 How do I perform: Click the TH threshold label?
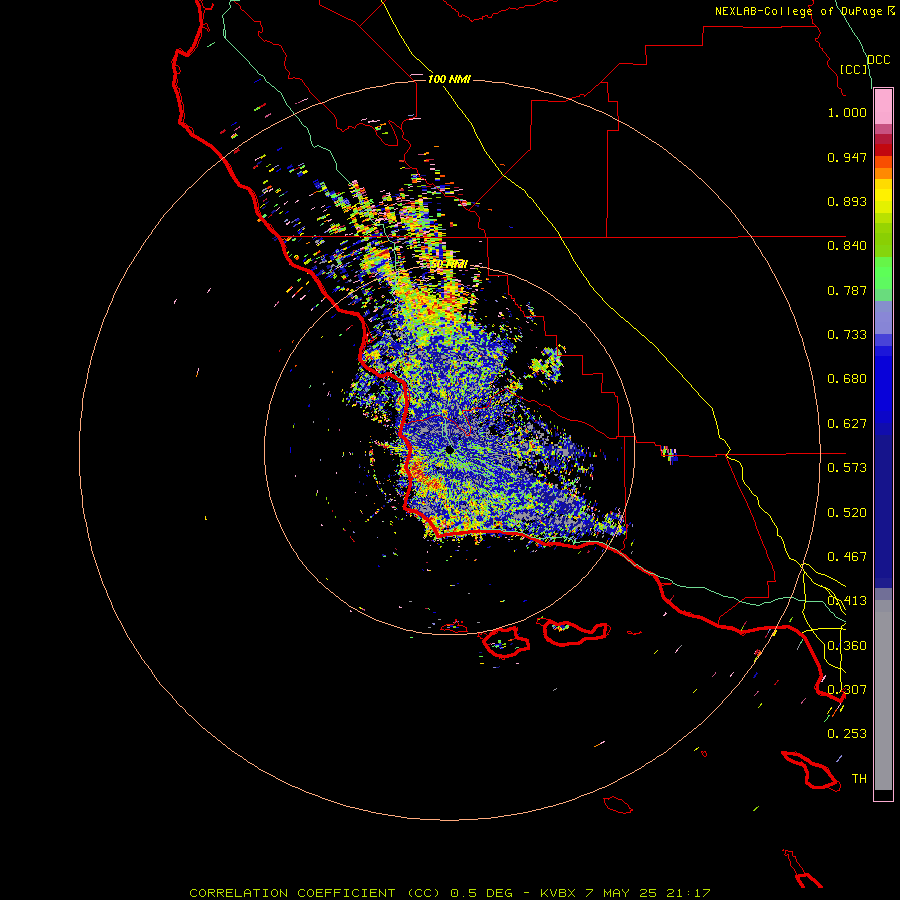[859, 779]
